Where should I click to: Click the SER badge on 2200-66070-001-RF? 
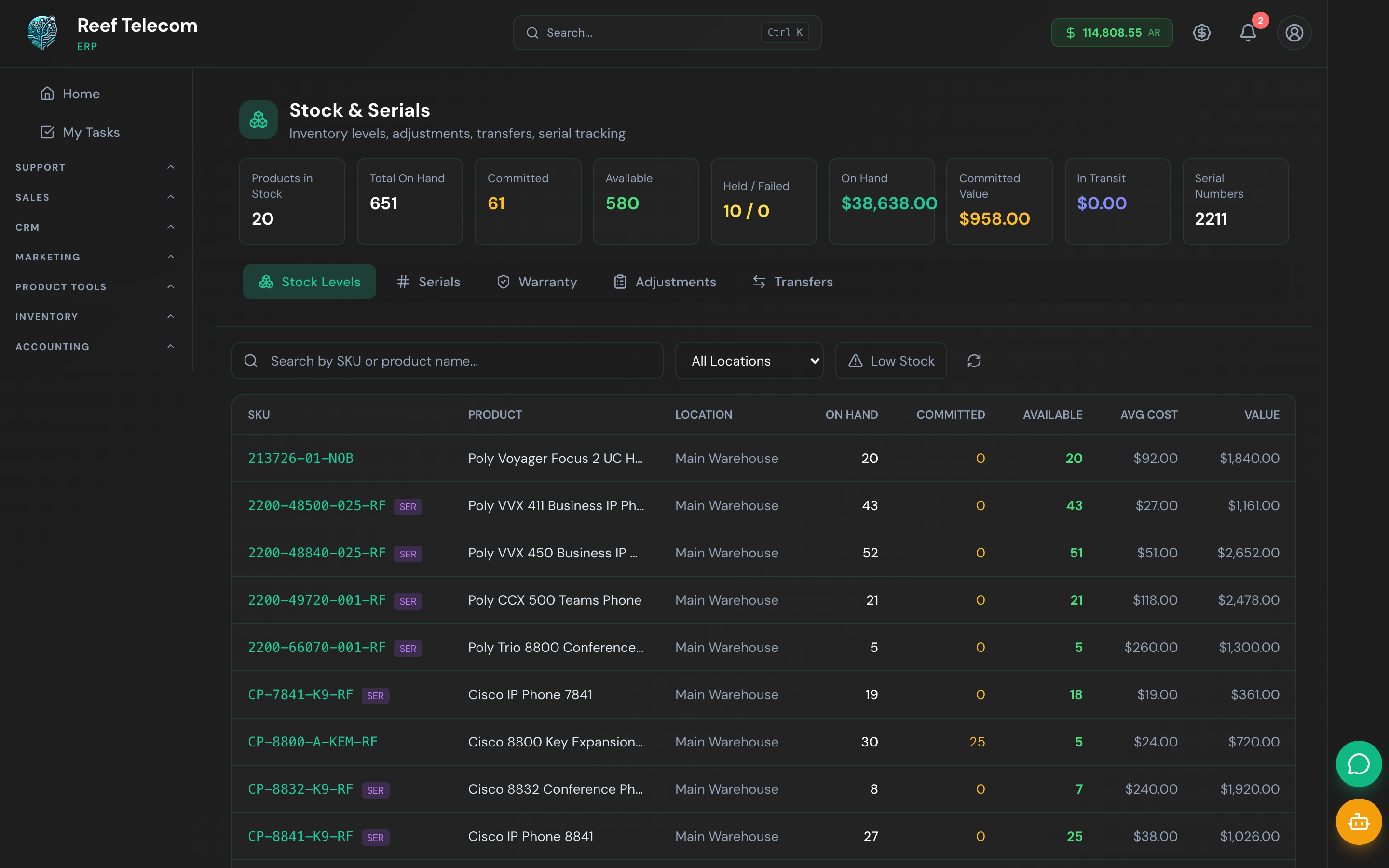[408, 648]
